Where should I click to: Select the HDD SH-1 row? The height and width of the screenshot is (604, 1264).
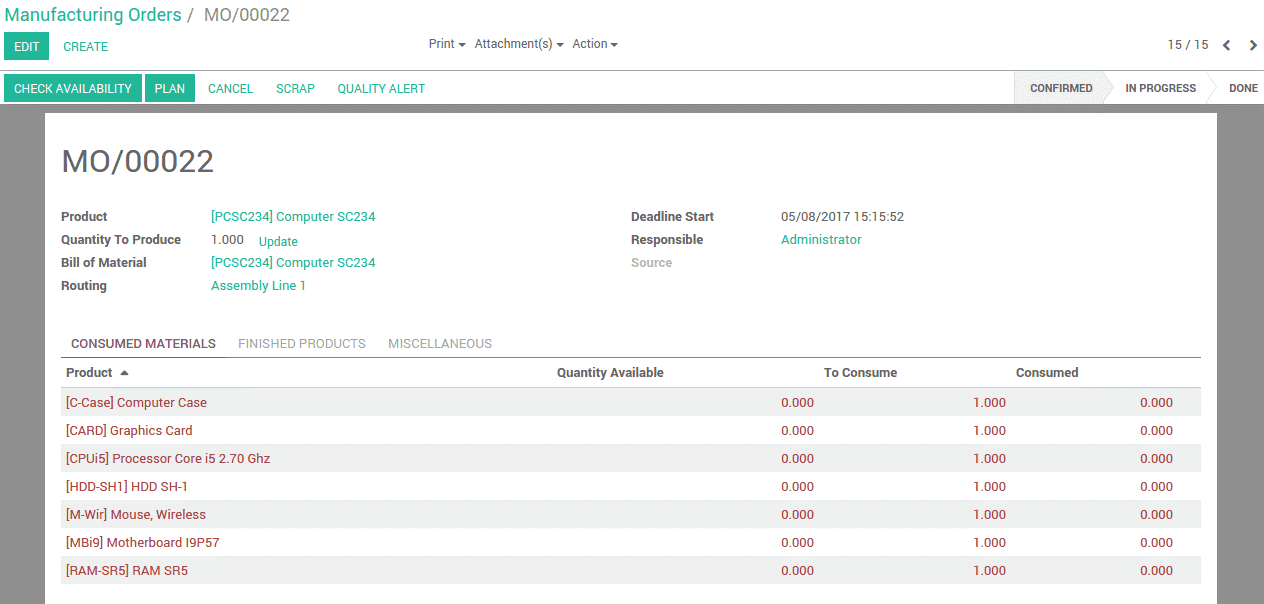click(x=631, y=486)
